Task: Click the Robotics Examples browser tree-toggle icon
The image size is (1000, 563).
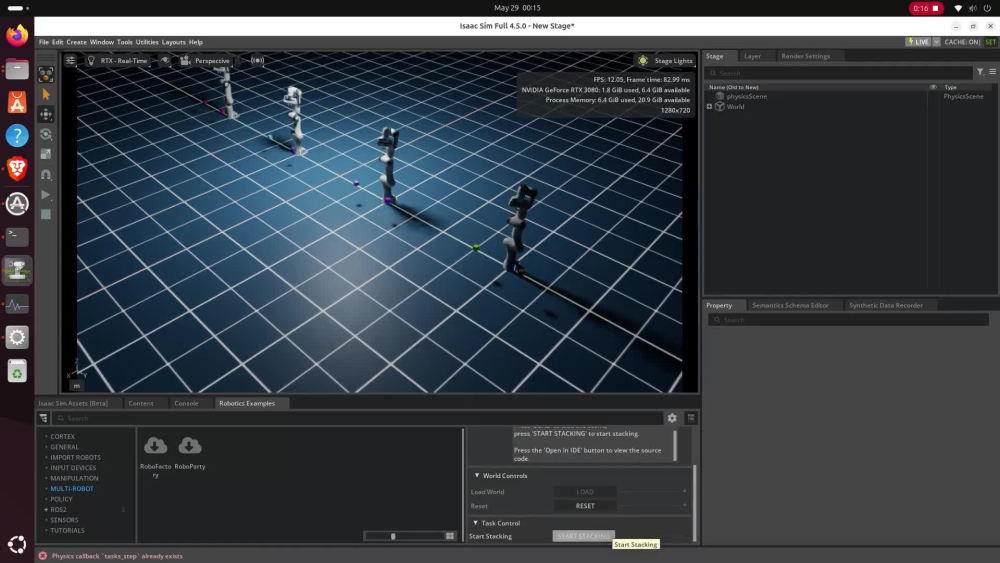Action: click(43, 418)
